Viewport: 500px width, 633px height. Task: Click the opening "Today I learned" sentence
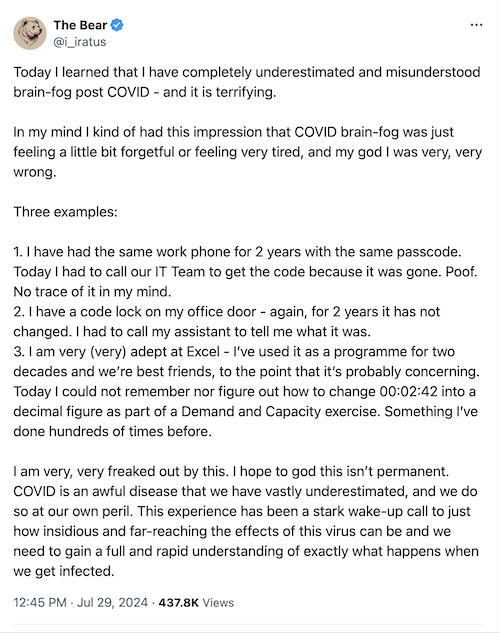[x=247, y=82]
